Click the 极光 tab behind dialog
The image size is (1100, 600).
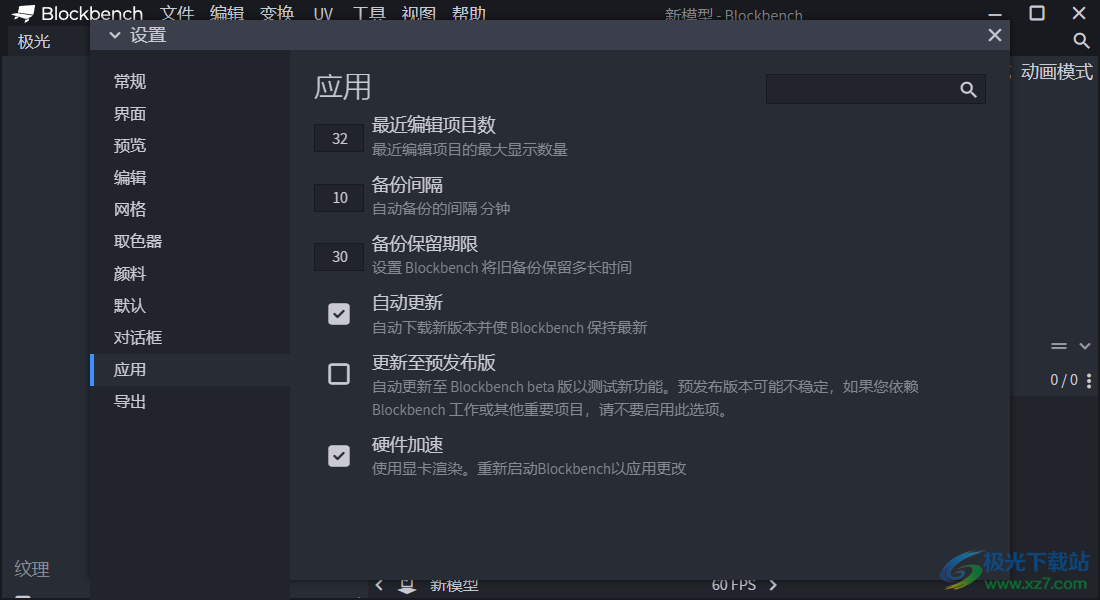[34, 41]
